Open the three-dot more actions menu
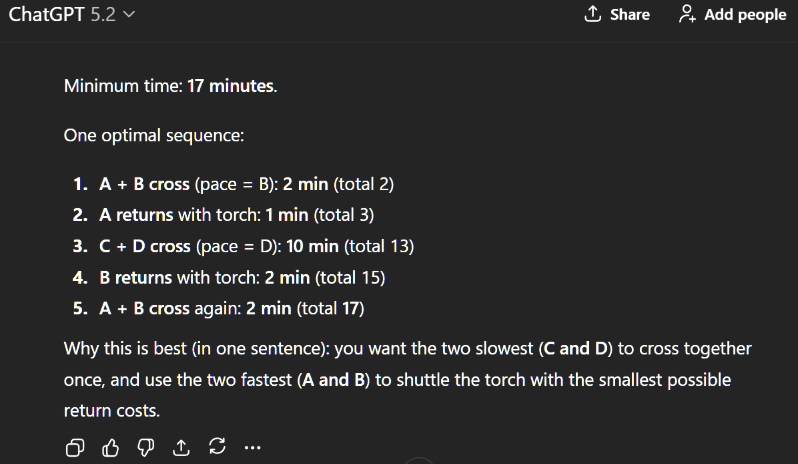The width and height of the screenshot is (798, 464). (x=252, y=448)
